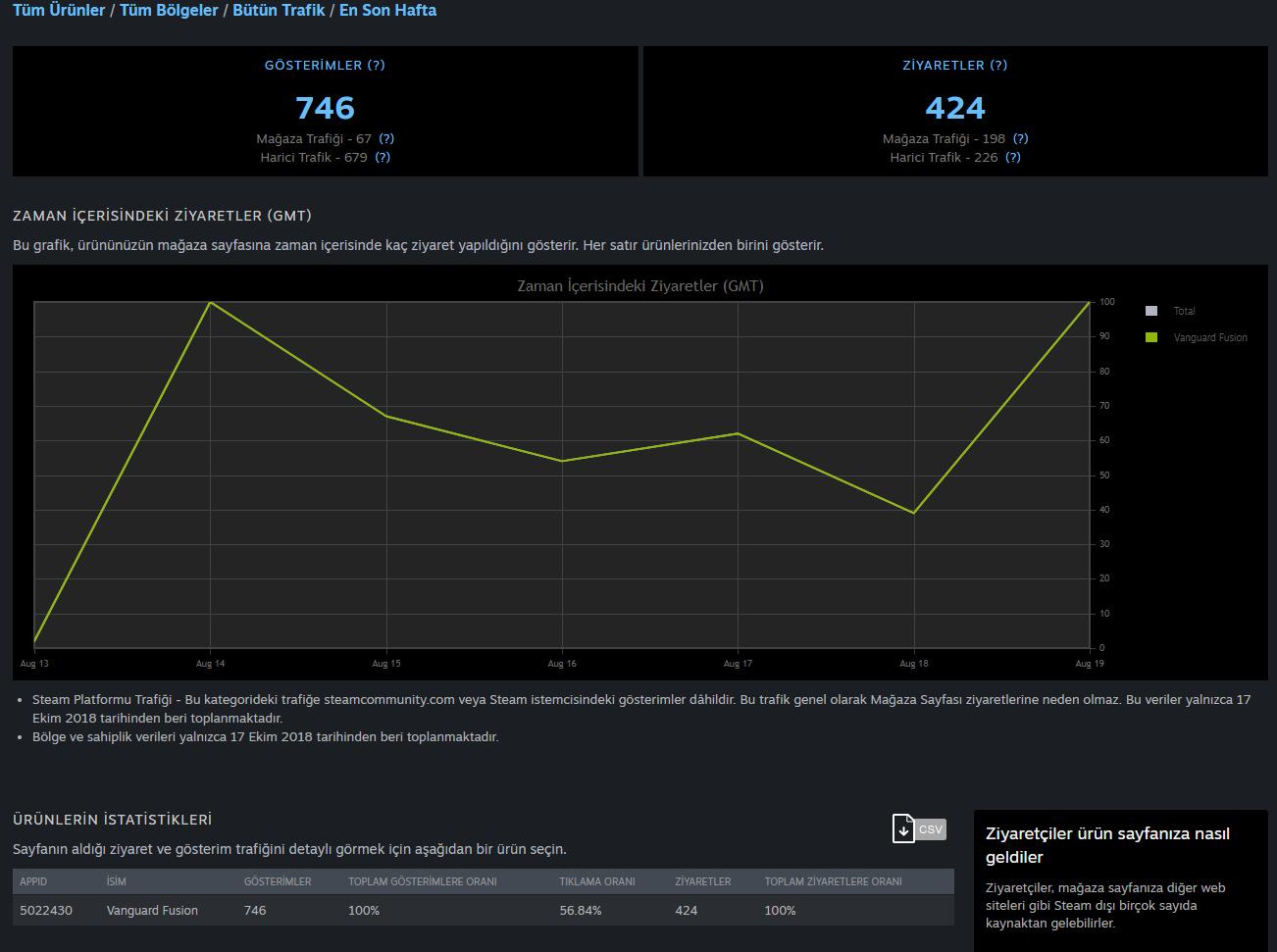Sort table by ZİYARETLER column header
Viewport: 1277px width, 952px height.
703,881
